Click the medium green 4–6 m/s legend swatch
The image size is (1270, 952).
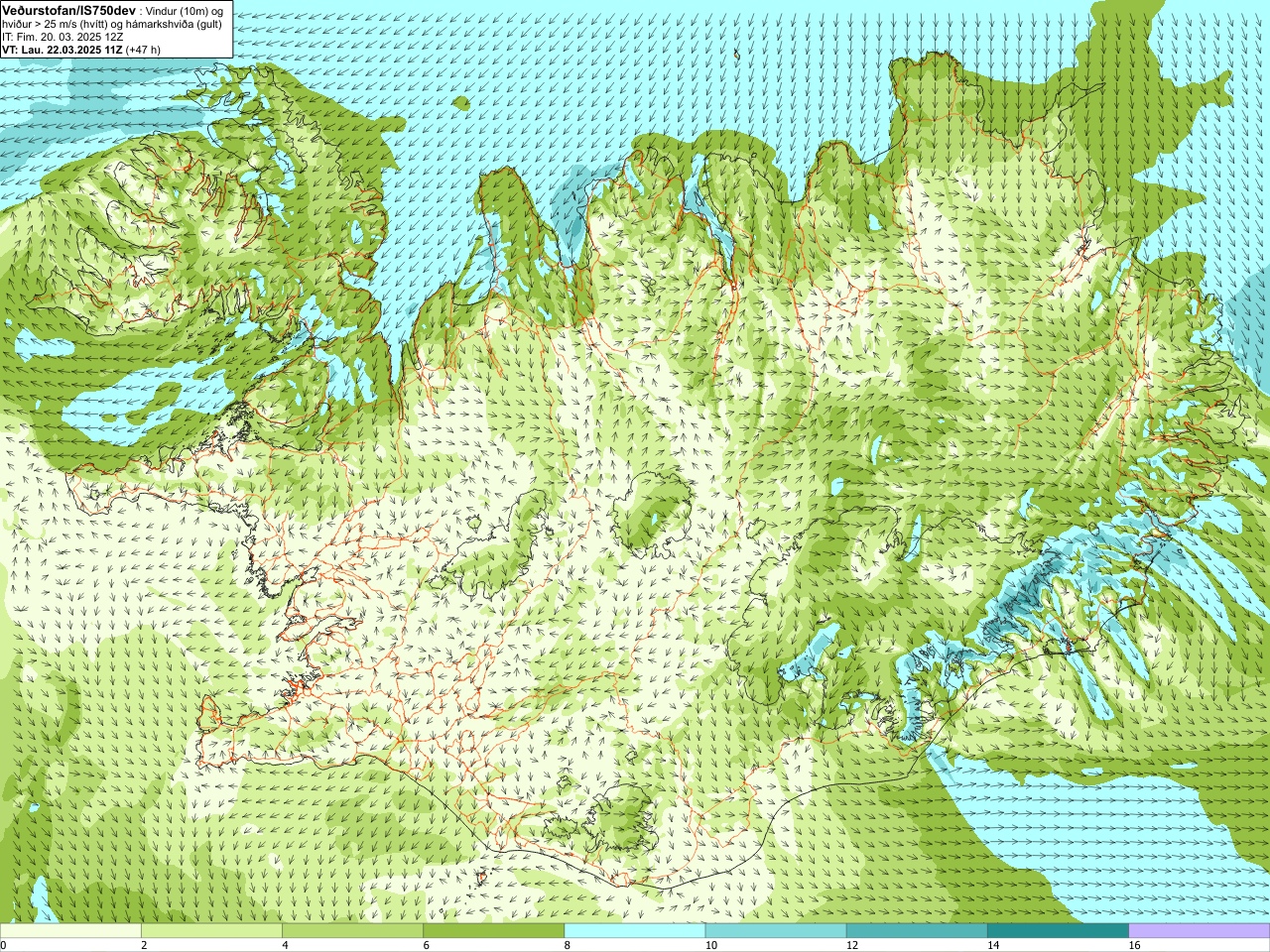pos(352,931)
